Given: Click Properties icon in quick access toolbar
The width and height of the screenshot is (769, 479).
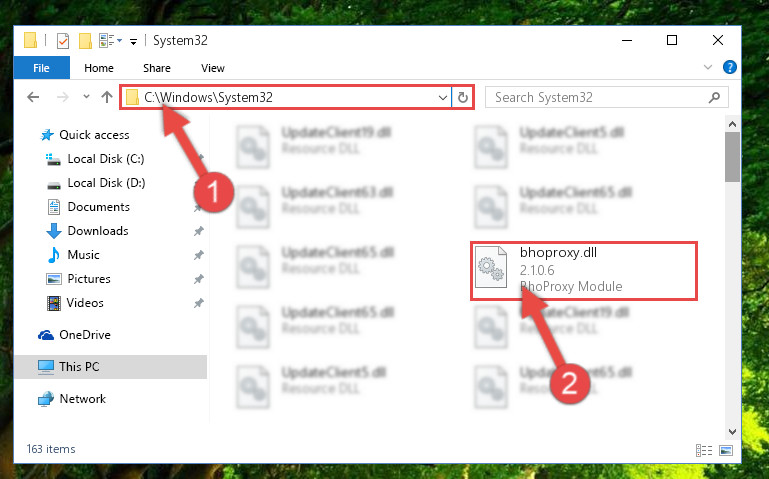Looking at the screenshot, I should (63, 41).
